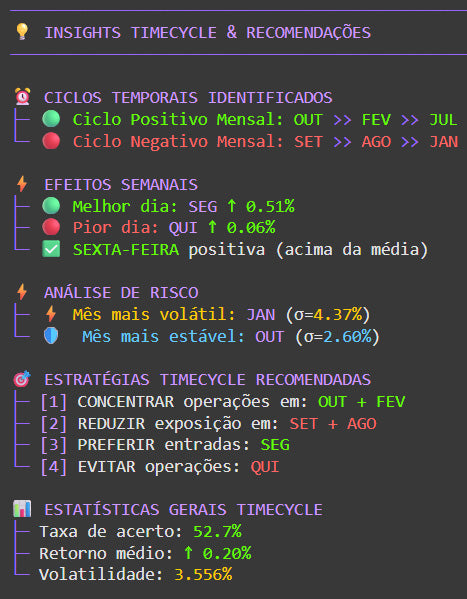Click the label Volatilidade:
The width and height of the screenshot is (467, 599).
tap(102, 575)
